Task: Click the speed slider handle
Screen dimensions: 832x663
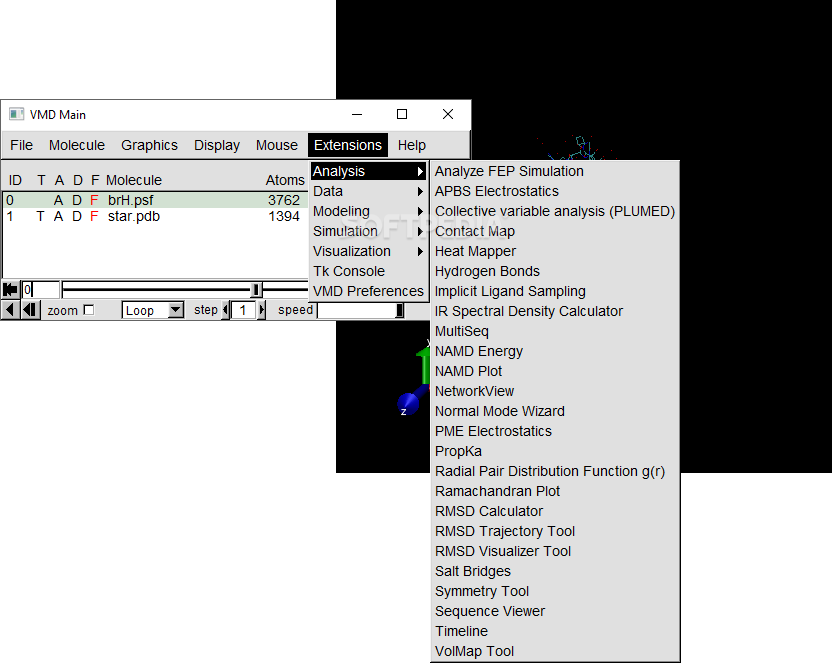Action: tap(400, 310)
